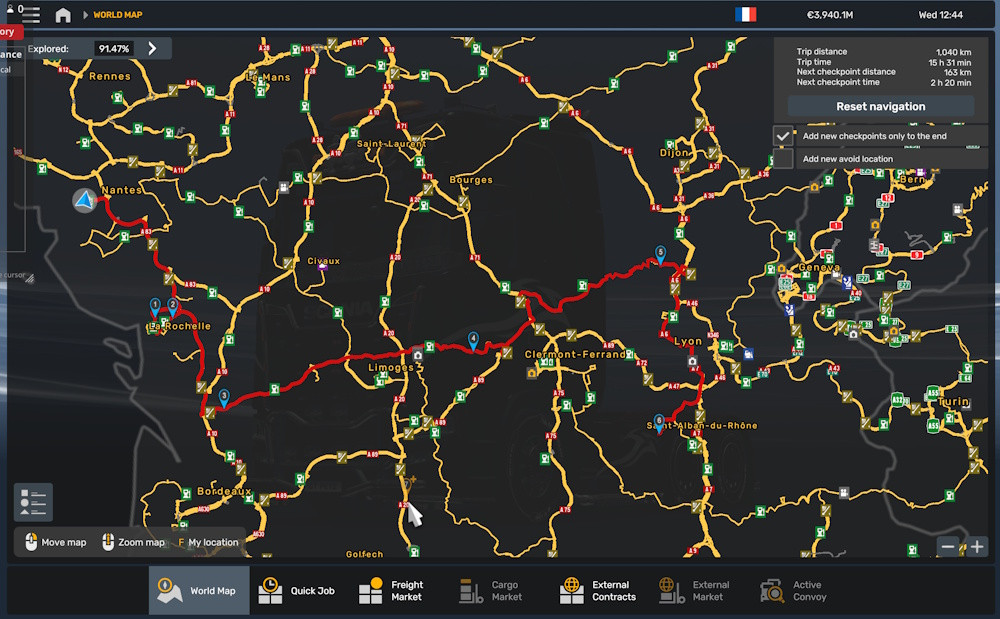This screenshot has width=1000, height=619.
Task: Click checkpoint marker 3 north of Bordeaux
Action: [224, 397]
